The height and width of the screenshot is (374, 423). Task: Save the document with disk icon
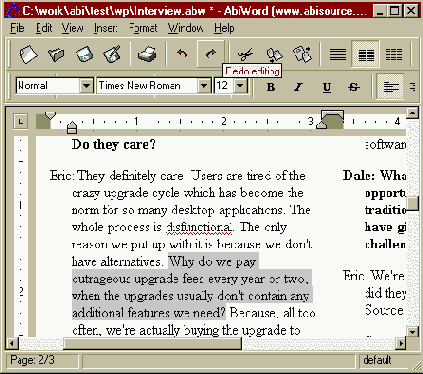(84, 54)
